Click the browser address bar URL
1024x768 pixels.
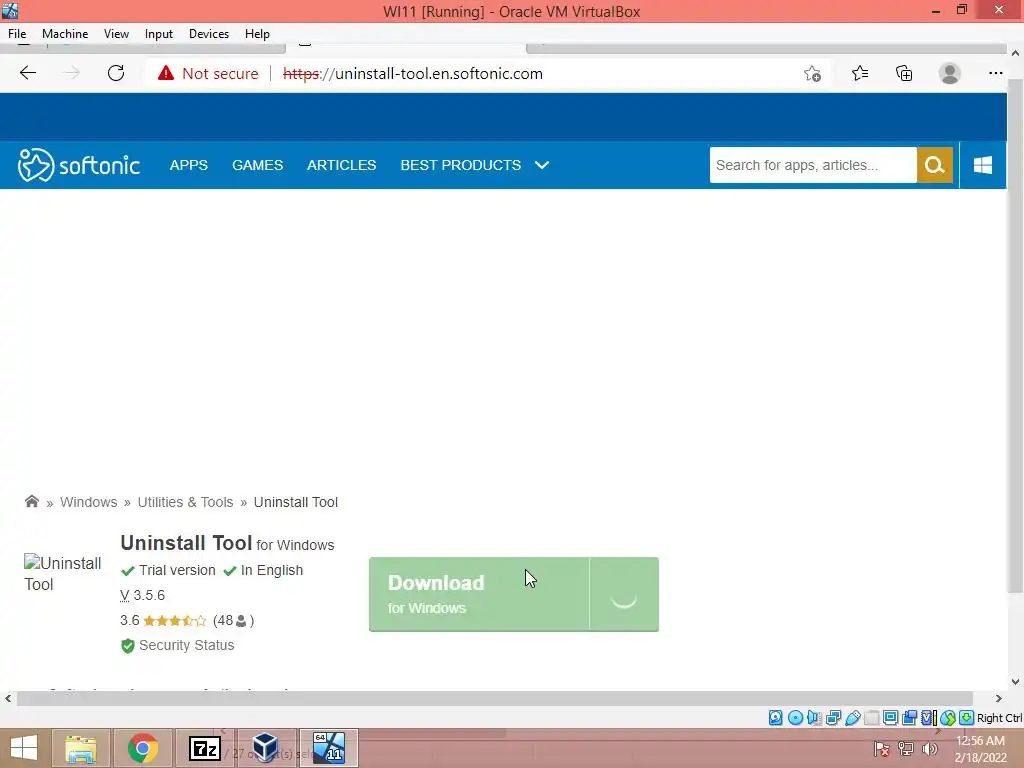413,74
